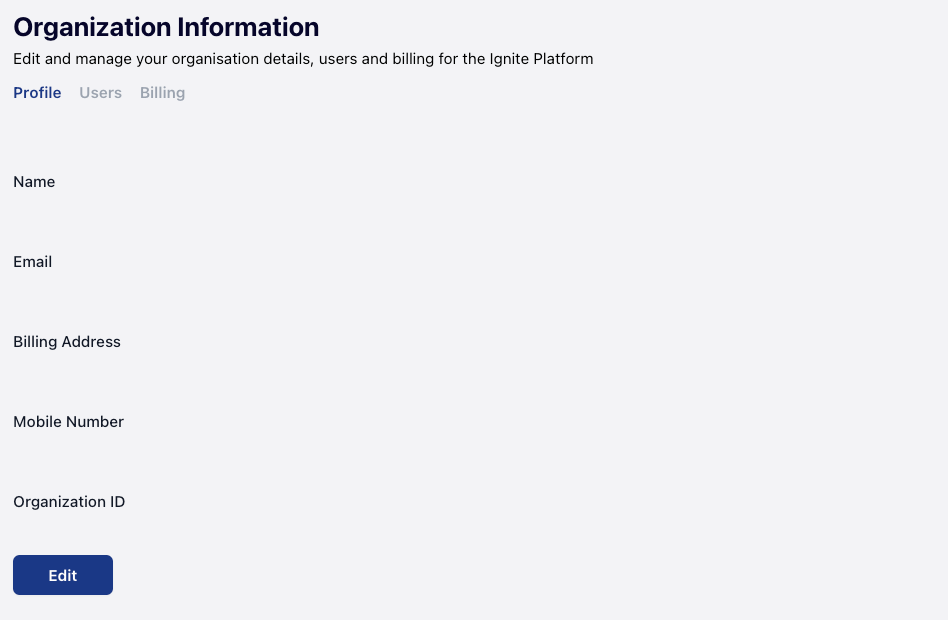
Task: Click the Name field label
Action: (x=34, y=182)
